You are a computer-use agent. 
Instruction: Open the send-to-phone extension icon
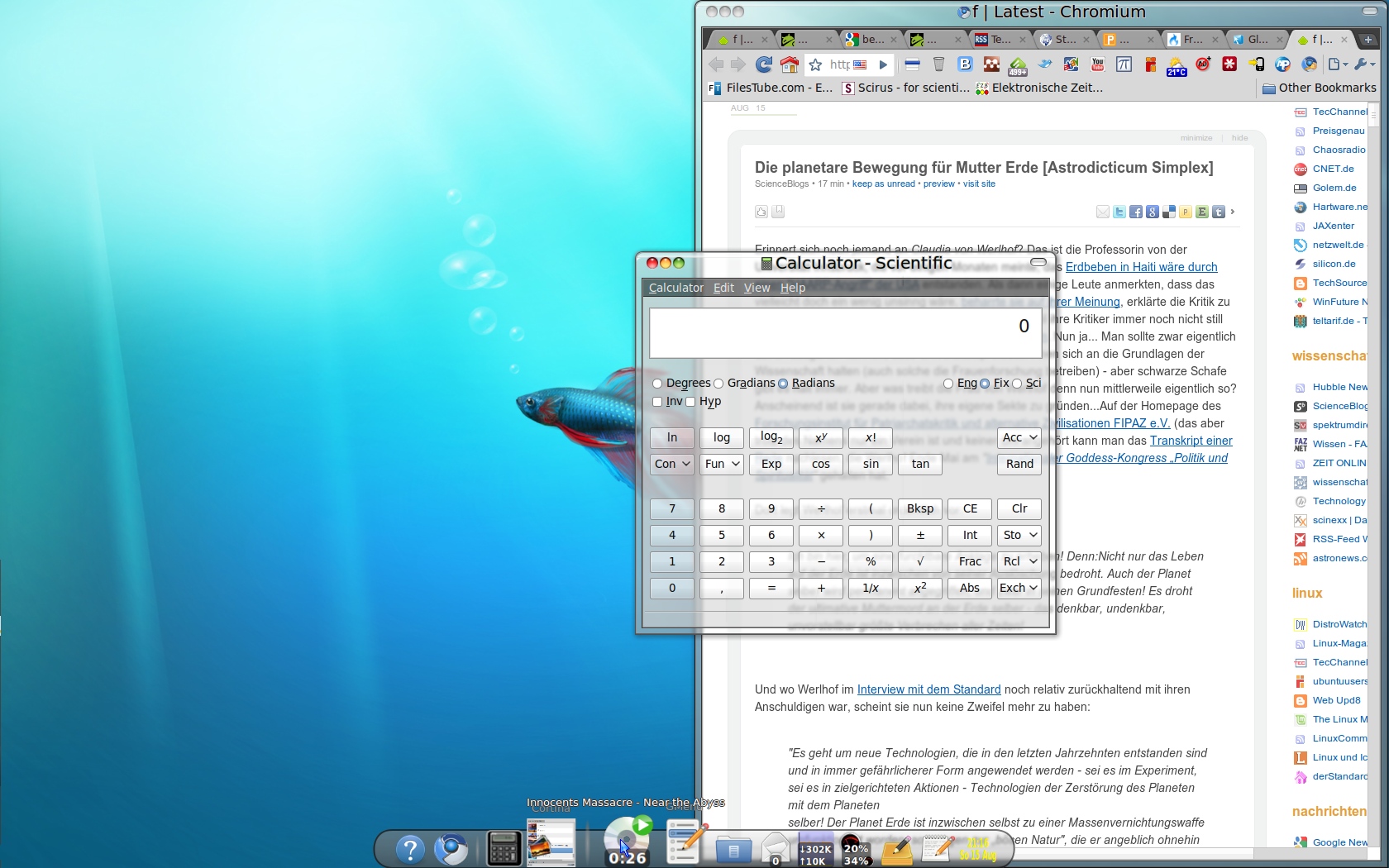pyautogui.click(x=1256, y=64)
